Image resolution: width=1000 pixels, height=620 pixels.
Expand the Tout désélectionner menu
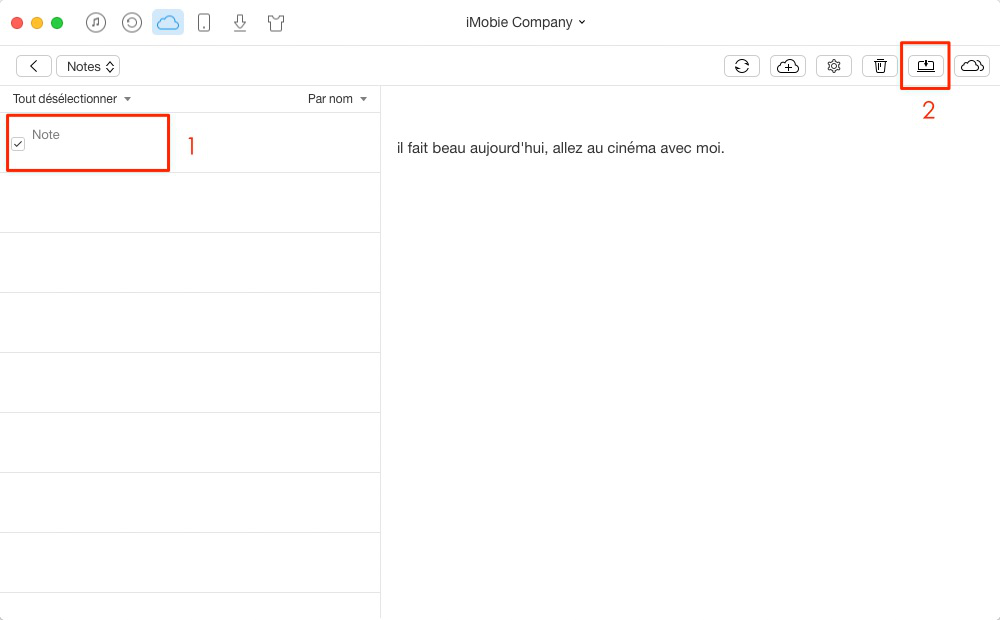pyautogui.click(x=71, y=99)
